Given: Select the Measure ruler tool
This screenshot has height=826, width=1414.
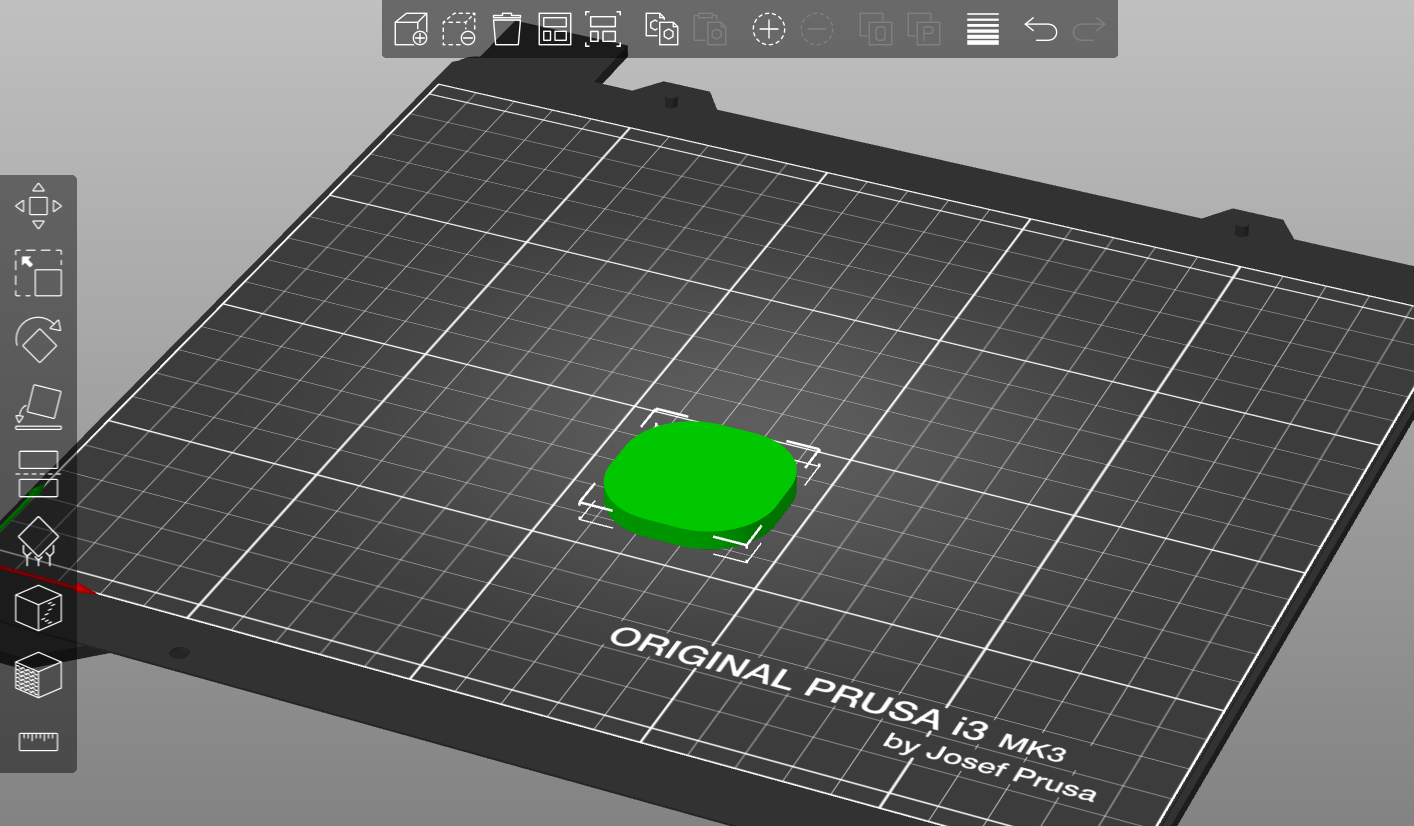Looking at the screenshot, I should tap(38, 742).
